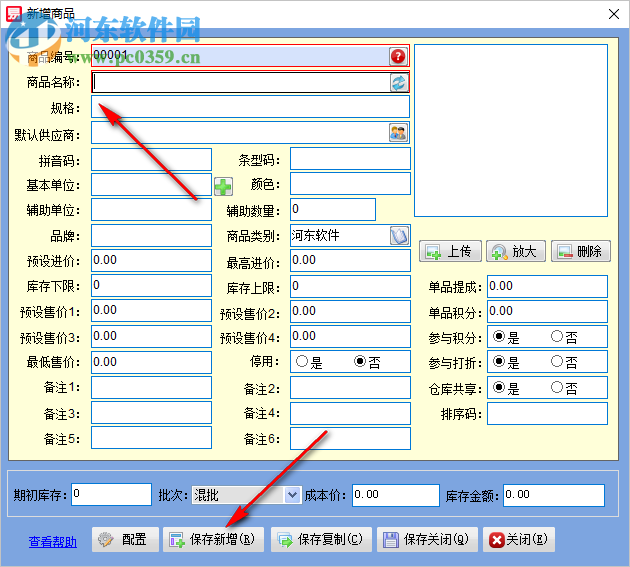Click the 拼音码 input field

(151, 160)
